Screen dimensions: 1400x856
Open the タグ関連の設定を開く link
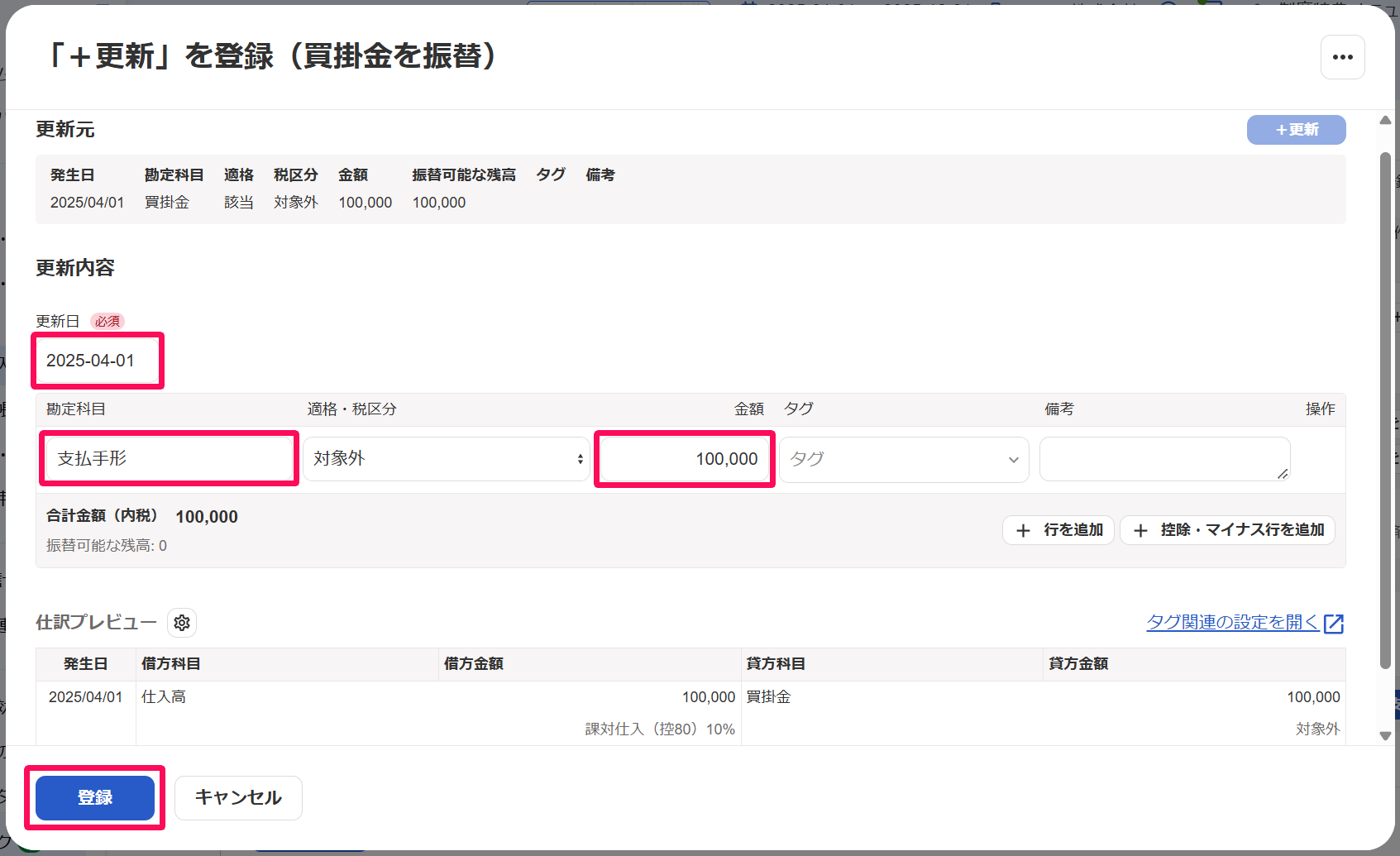pos(1245,622)
